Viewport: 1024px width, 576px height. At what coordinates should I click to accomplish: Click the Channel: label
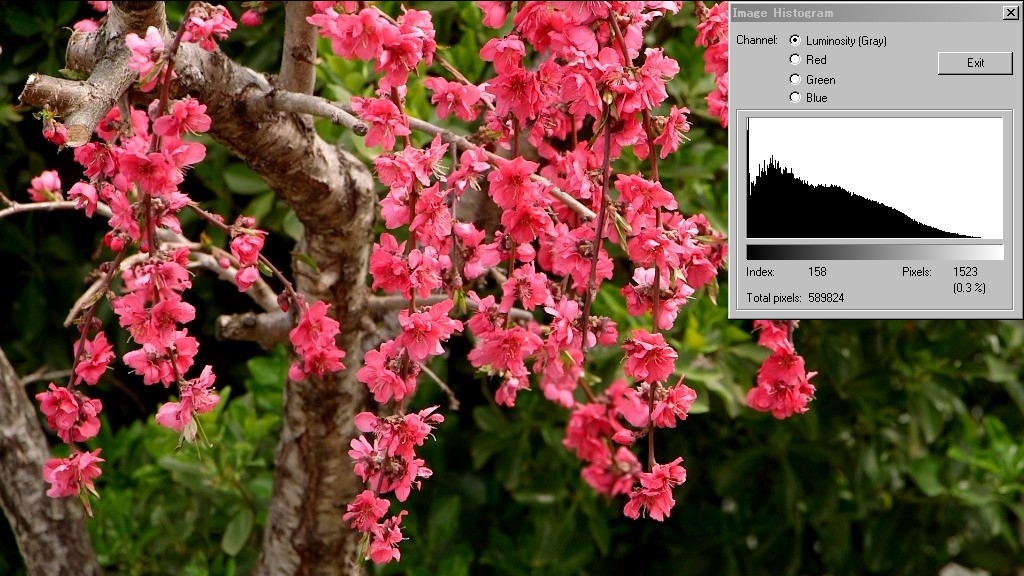[x=757, y=40]
